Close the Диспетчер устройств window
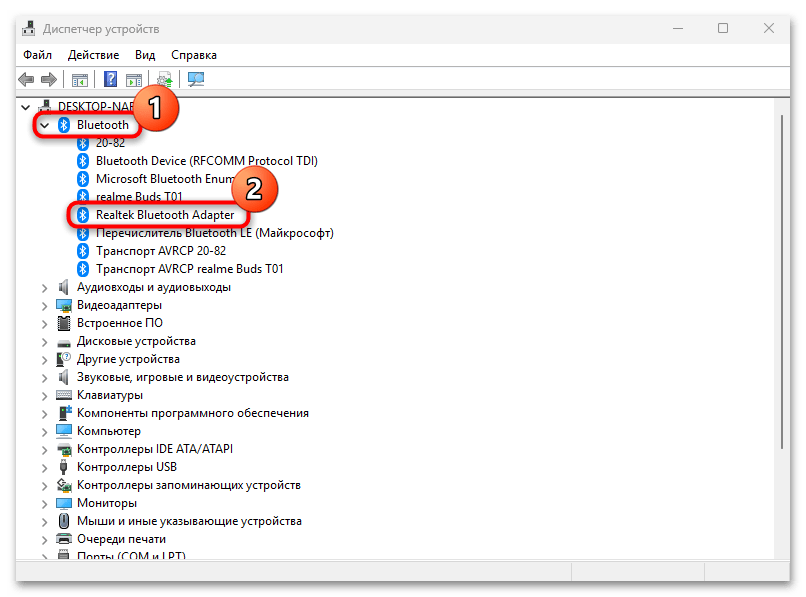The image size is (806, 597). click(x=768, y=28)
